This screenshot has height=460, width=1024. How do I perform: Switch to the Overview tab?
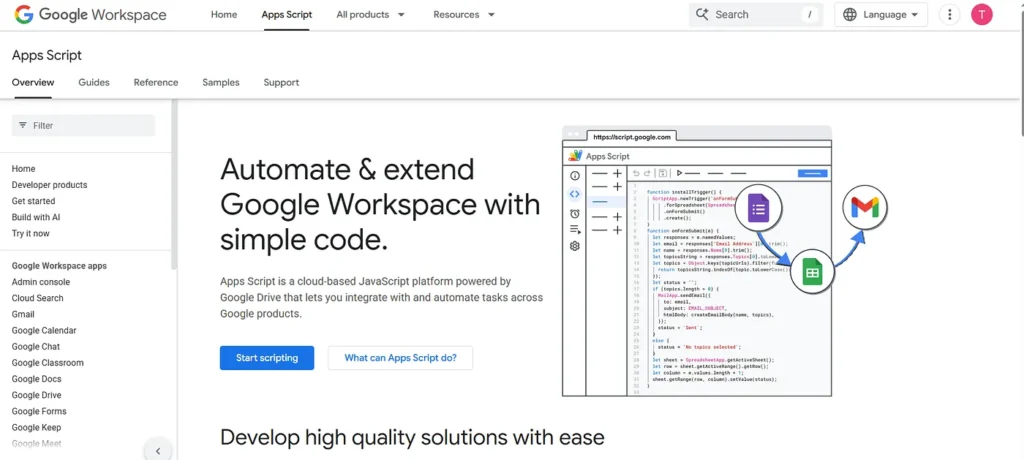point(33,82)
